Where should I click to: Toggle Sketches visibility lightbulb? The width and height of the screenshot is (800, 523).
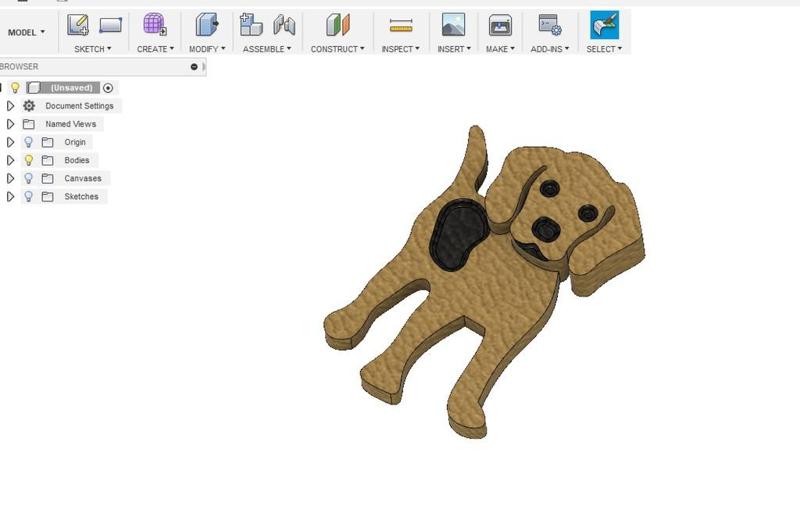pyautogui.click(x=29, y=196)
